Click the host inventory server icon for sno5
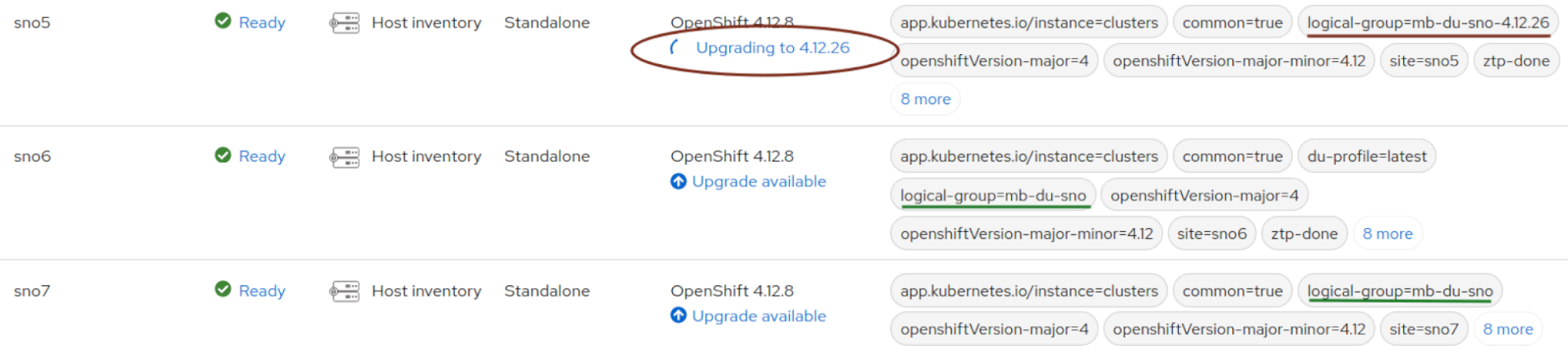1568x352 pixels. click(x=344, y=23)
